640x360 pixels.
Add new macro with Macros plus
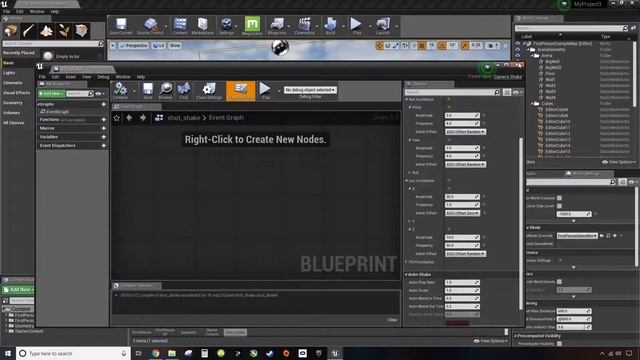pyautogui.click(x=104, y=128)
